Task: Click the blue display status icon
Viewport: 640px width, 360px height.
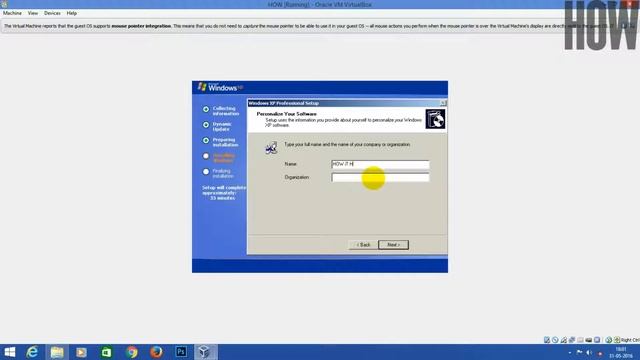Action: pyautogui.click(x=597, y=340)
